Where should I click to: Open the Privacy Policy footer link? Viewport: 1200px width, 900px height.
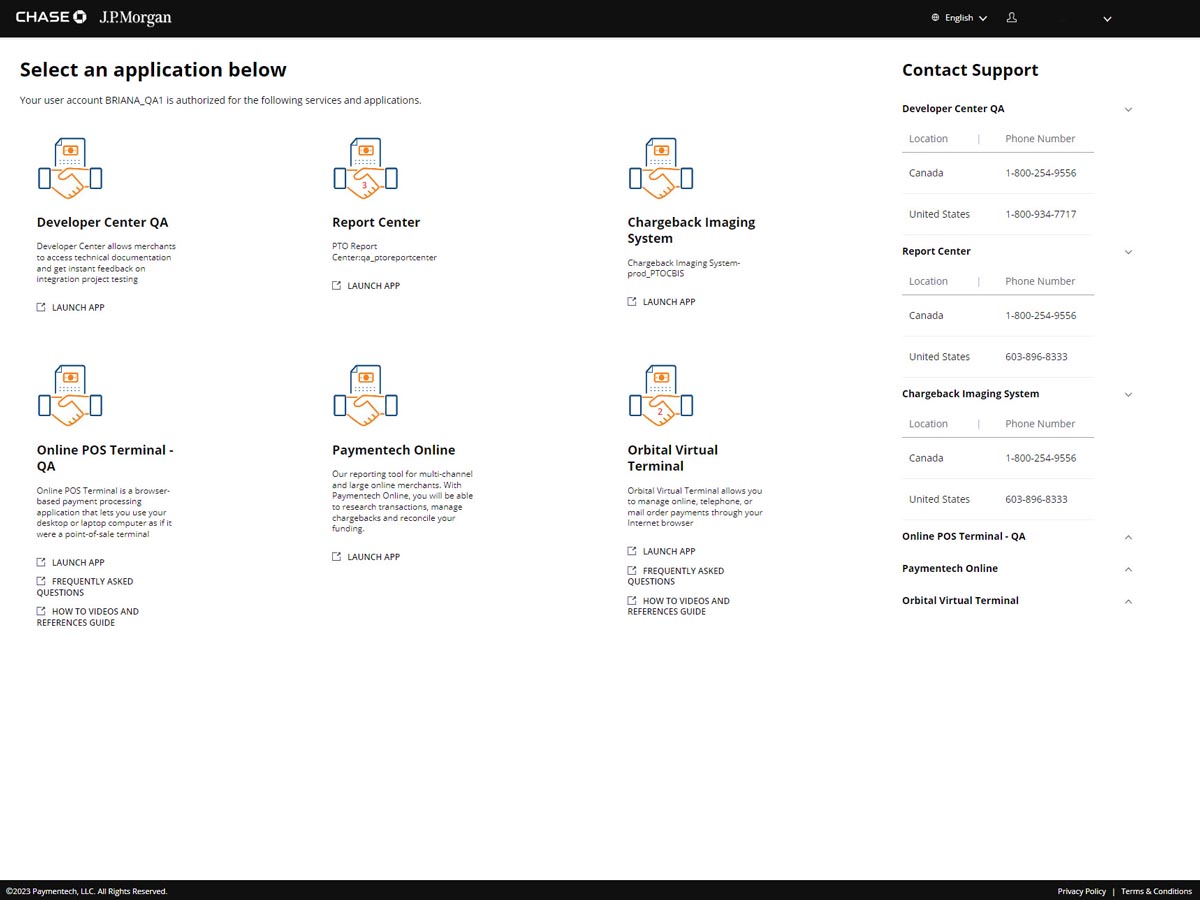pyautogui.click(x=1081, y=891)
